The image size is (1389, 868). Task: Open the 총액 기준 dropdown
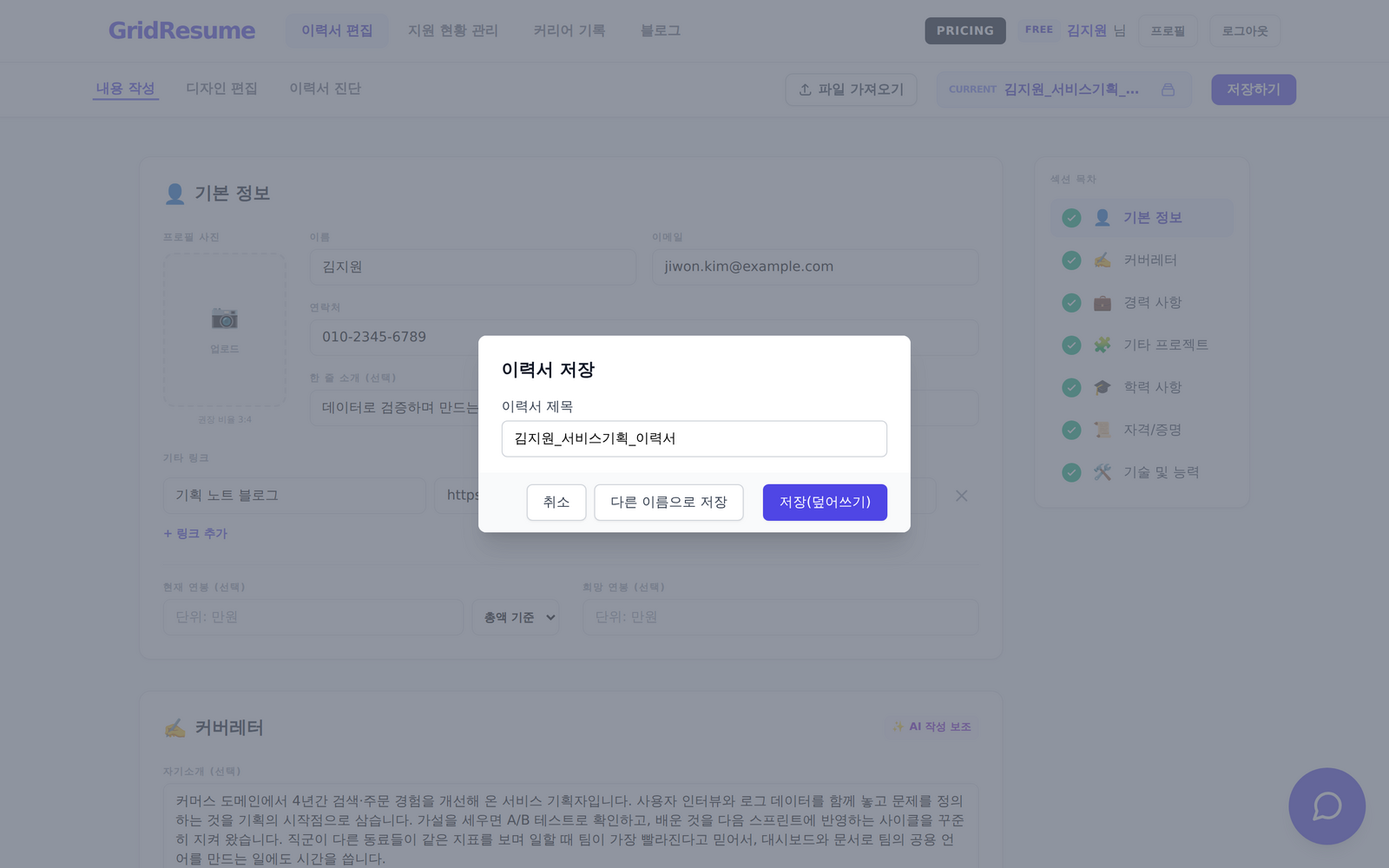pos(516,617)
